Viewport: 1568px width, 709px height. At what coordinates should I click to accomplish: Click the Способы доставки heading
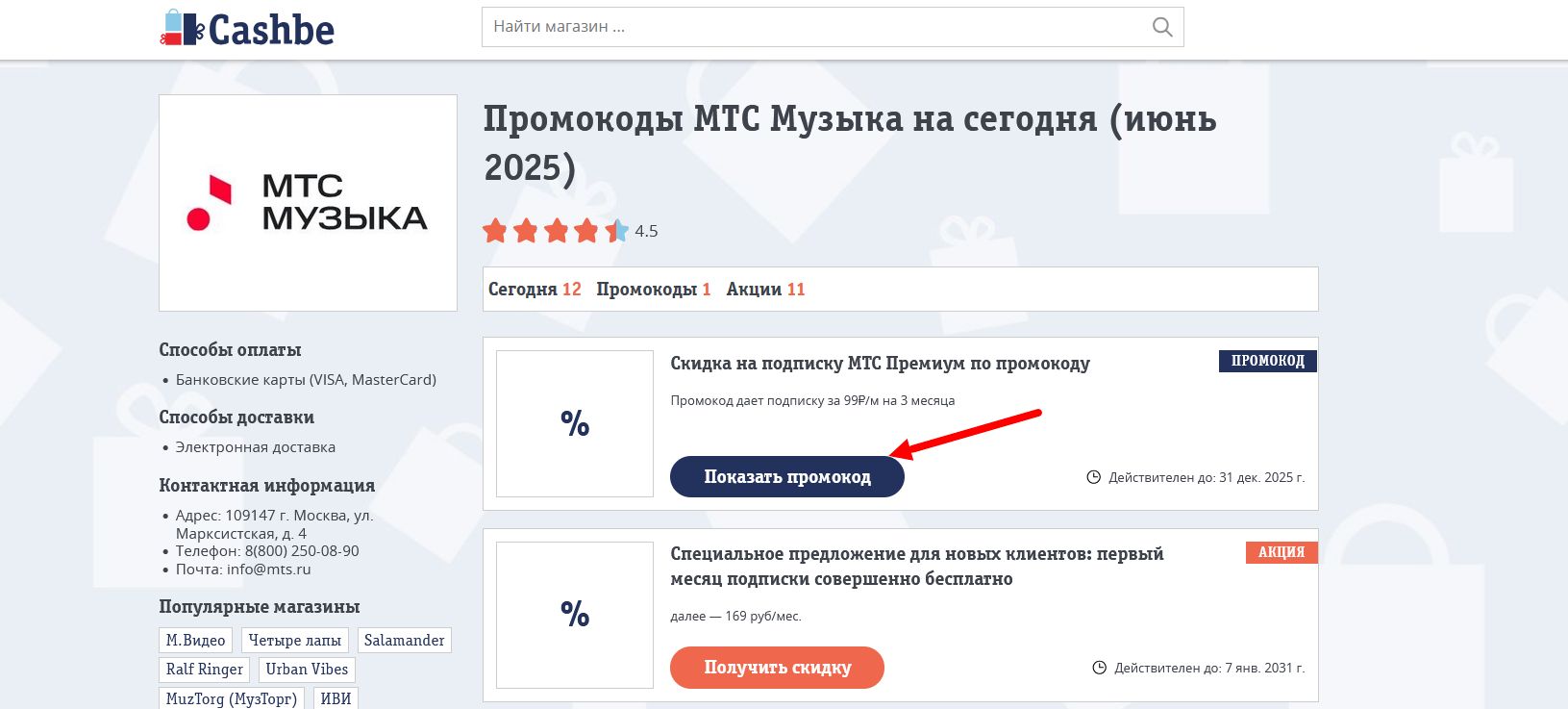pos(236,418)
